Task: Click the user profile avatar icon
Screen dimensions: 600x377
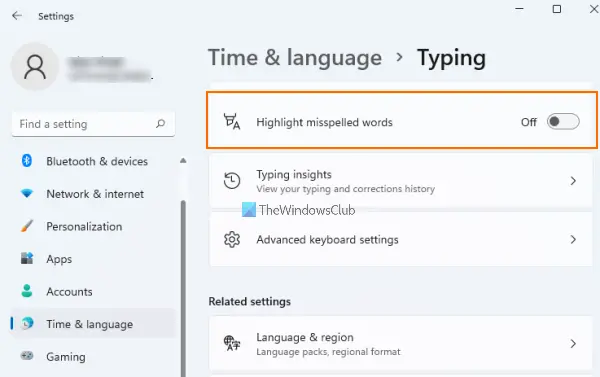Action: pos(35,67)
